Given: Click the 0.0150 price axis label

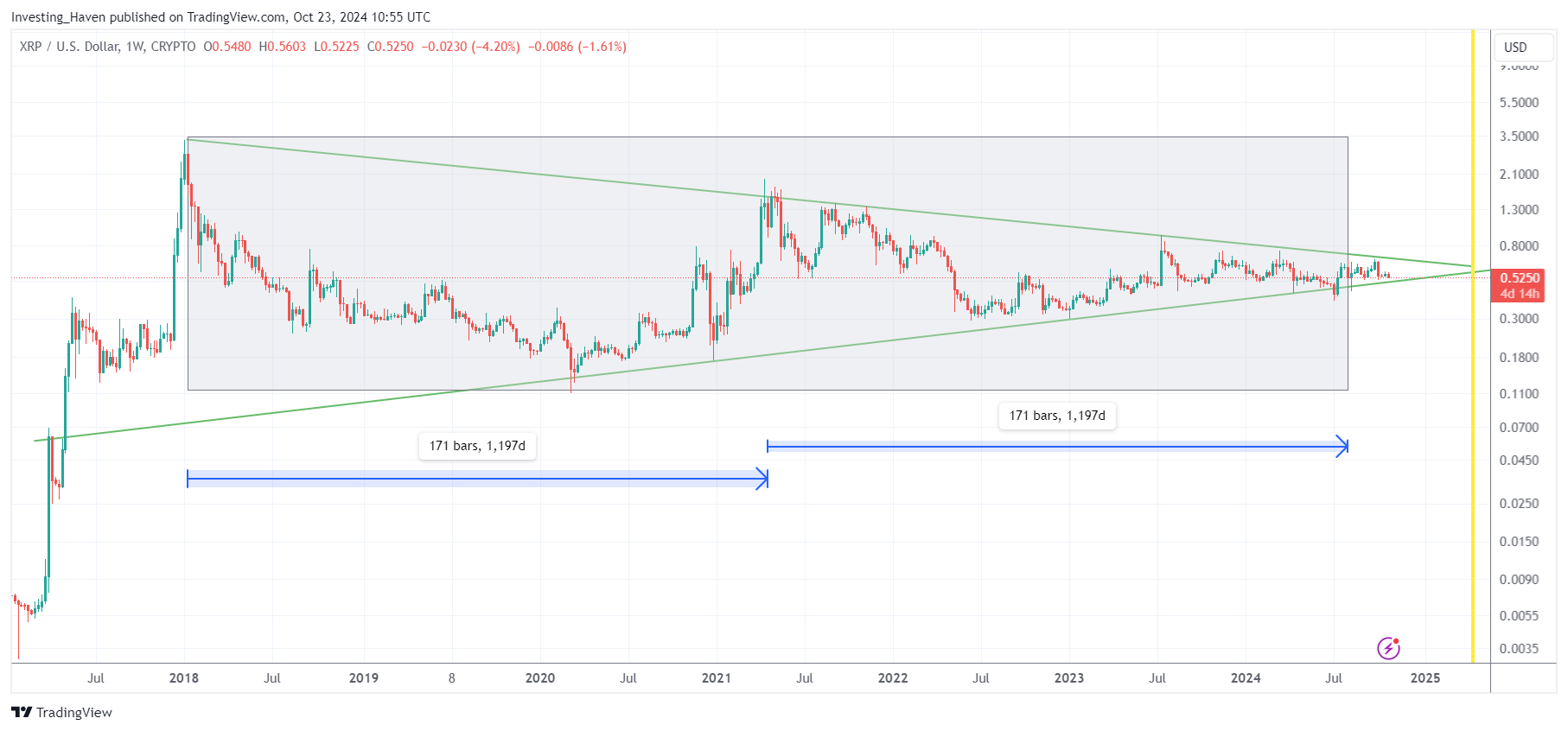Looking at the screenshot, I should click(x=1520, y=541).
